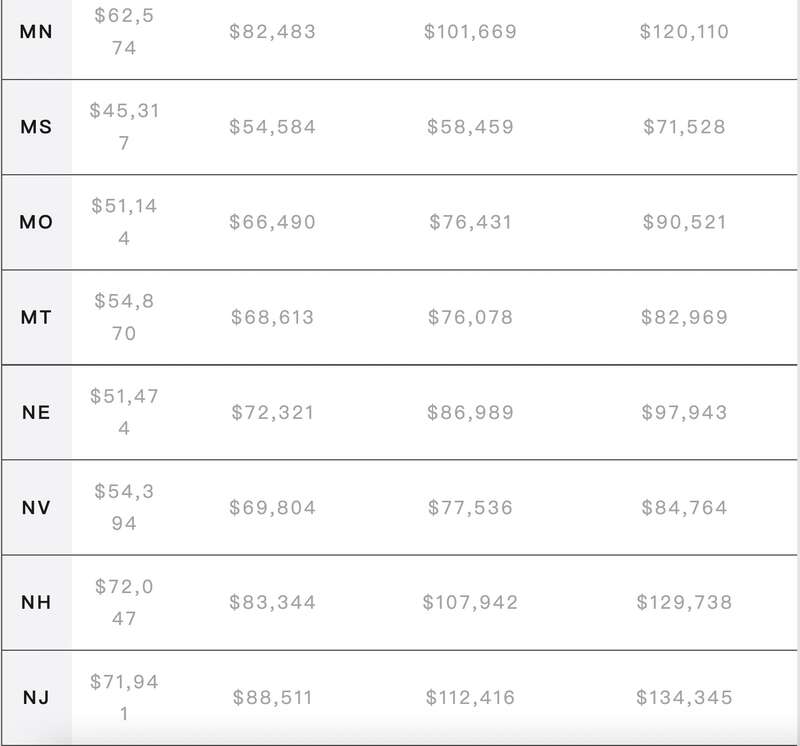Select the NE state label
The width and height of the screenshot is (800, 746).
click(x=36, y=412)
